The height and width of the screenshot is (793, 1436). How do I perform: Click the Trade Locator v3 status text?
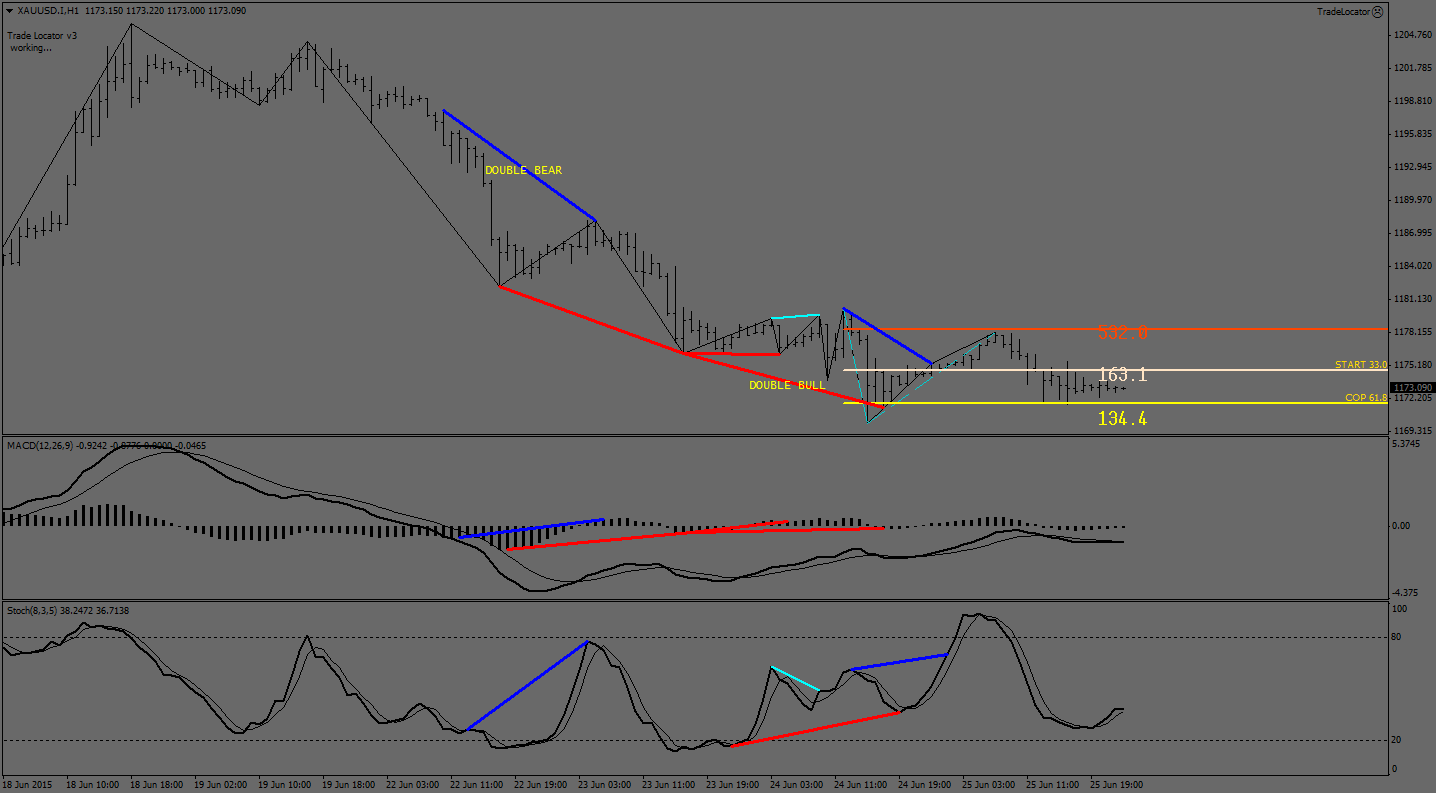coord(42,35)
